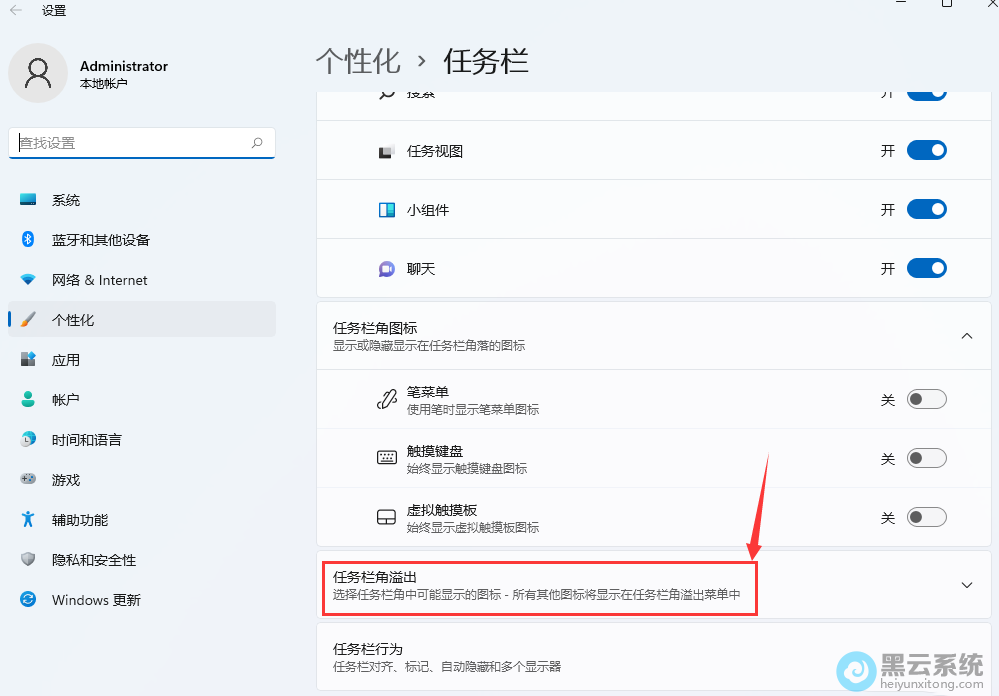Open 应用 settings category

pos(66,360)
